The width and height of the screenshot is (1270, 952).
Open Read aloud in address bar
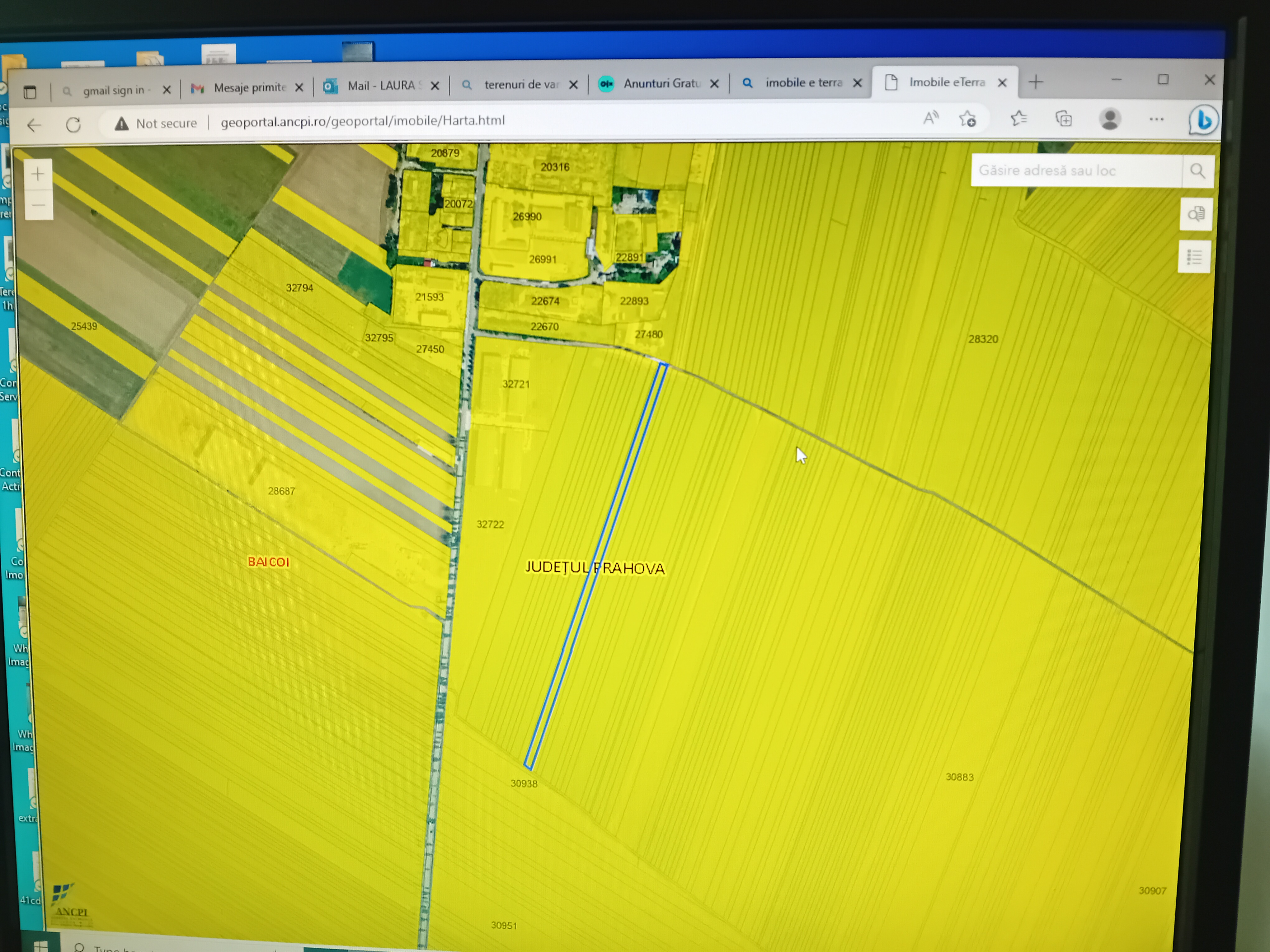pyautogui.click(x=930, y=119)
